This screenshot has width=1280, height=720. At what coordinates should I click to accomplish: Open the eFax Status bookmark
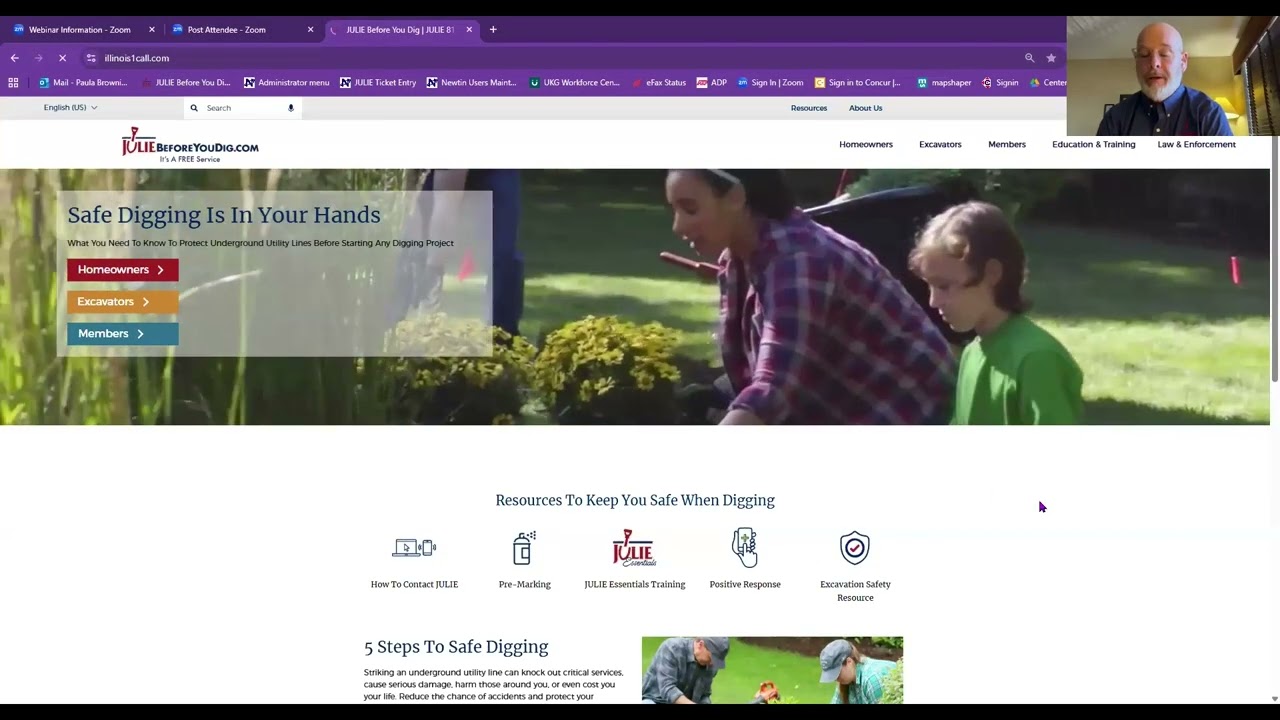click(659, 83)
